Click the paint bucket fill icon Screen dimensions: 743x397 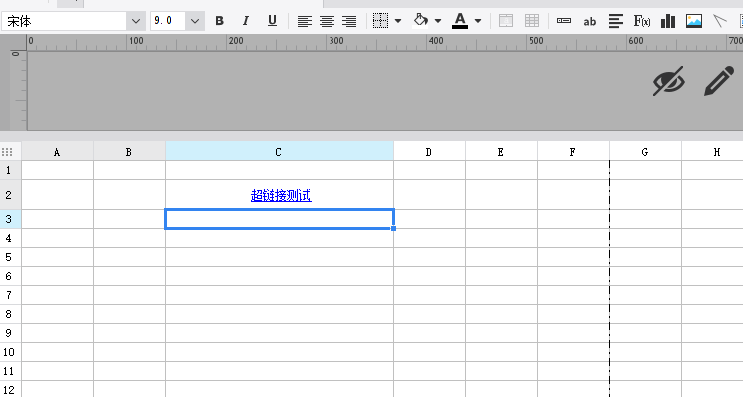420,21
